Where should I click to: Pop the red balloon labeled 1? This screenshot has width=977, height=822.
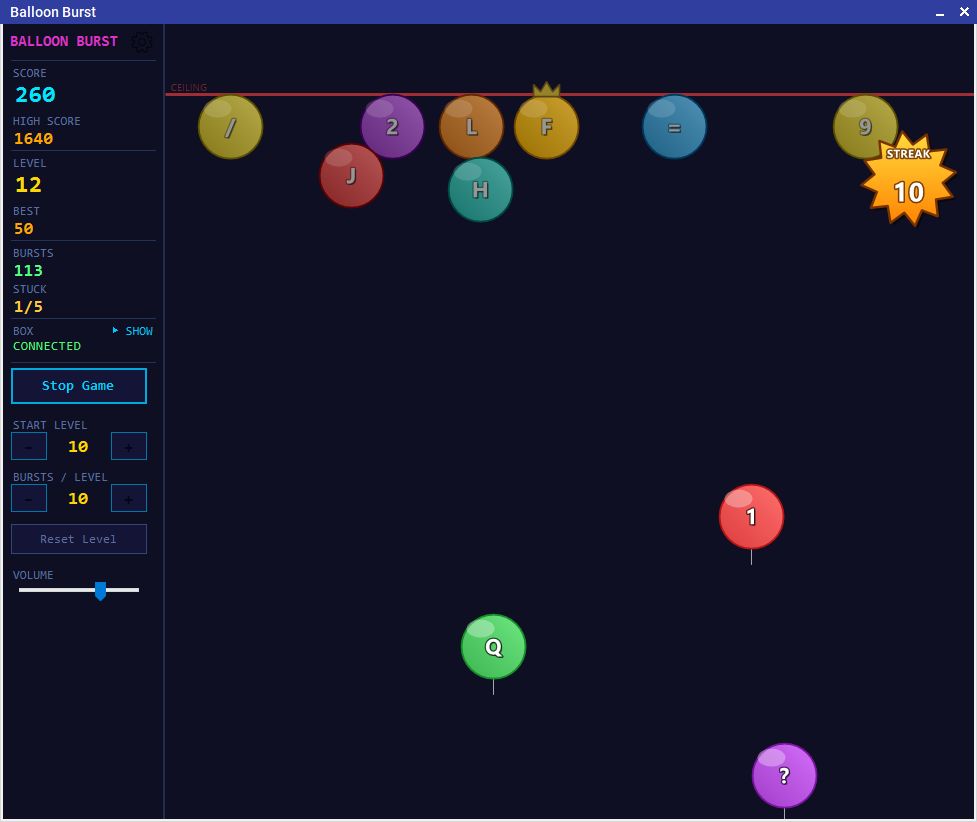[x=751, y=517]
